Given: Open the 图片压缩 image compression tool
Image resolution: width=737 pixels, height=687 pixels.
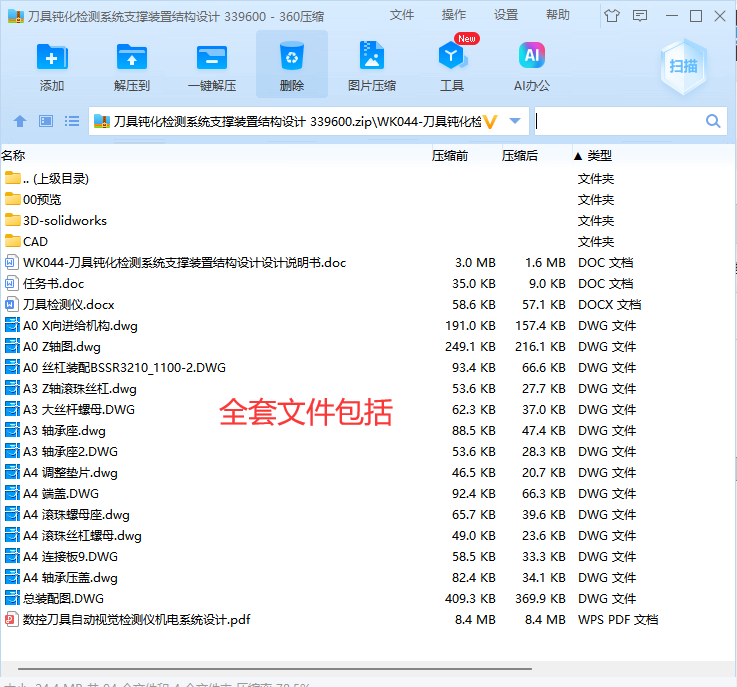Looking at the screenshot, I should 372,56.
